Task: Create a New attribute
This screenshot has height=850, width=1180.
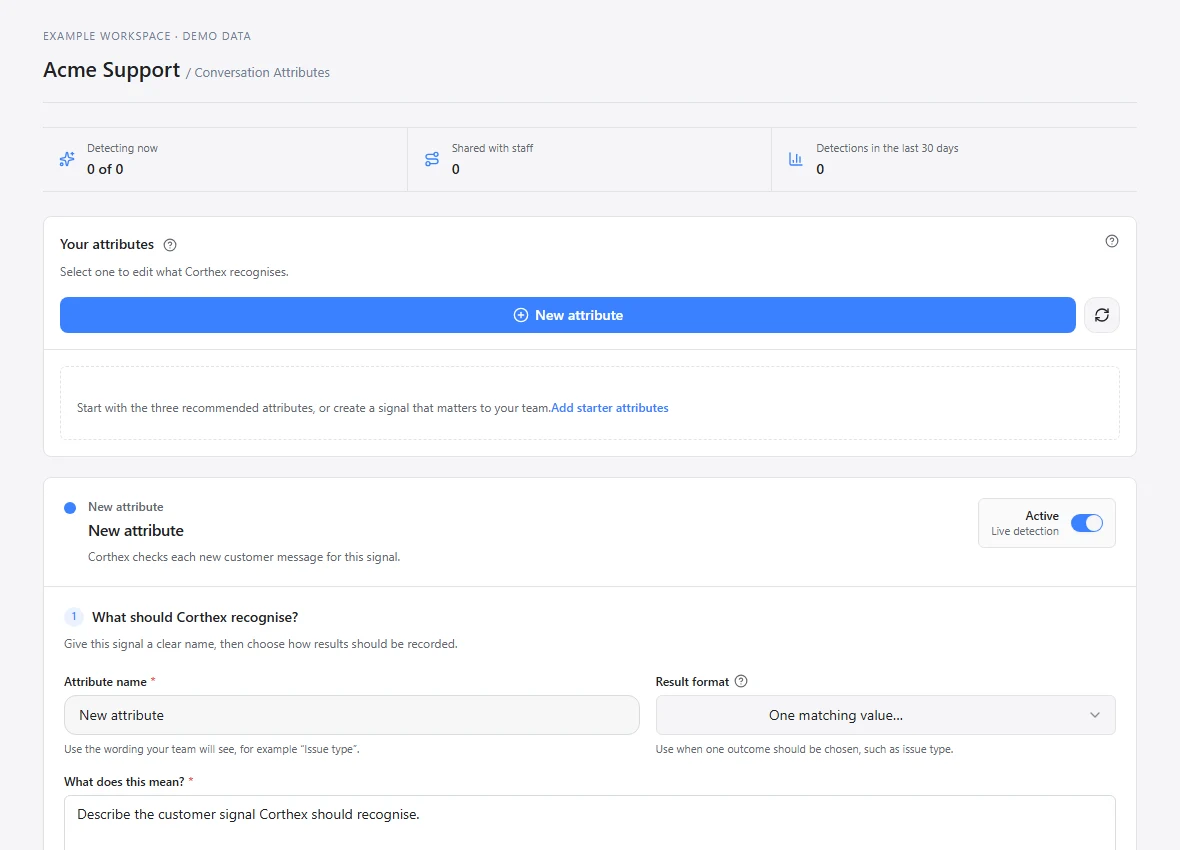Action: (x=567, y=315)
